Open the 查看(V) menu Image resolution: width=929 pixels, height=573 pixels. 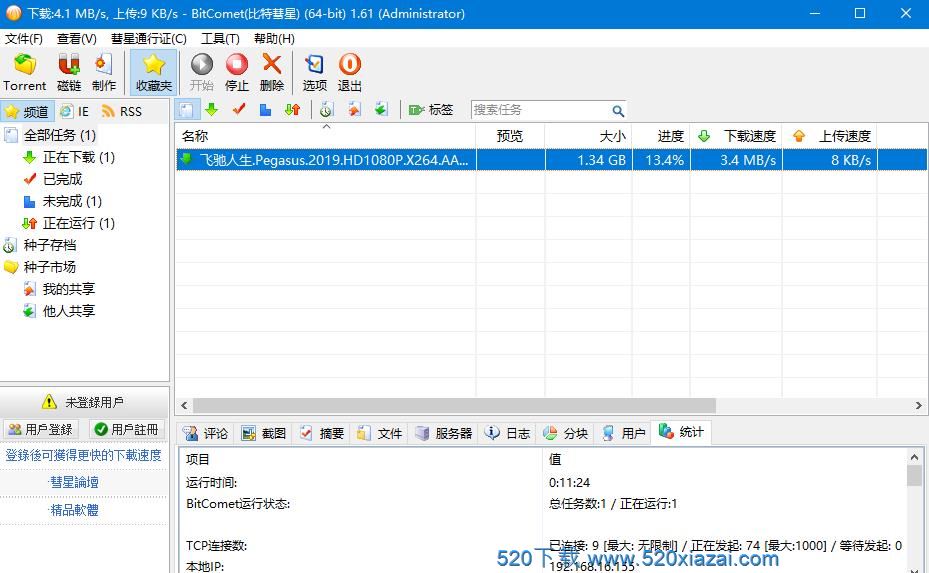tap(76, 39)
